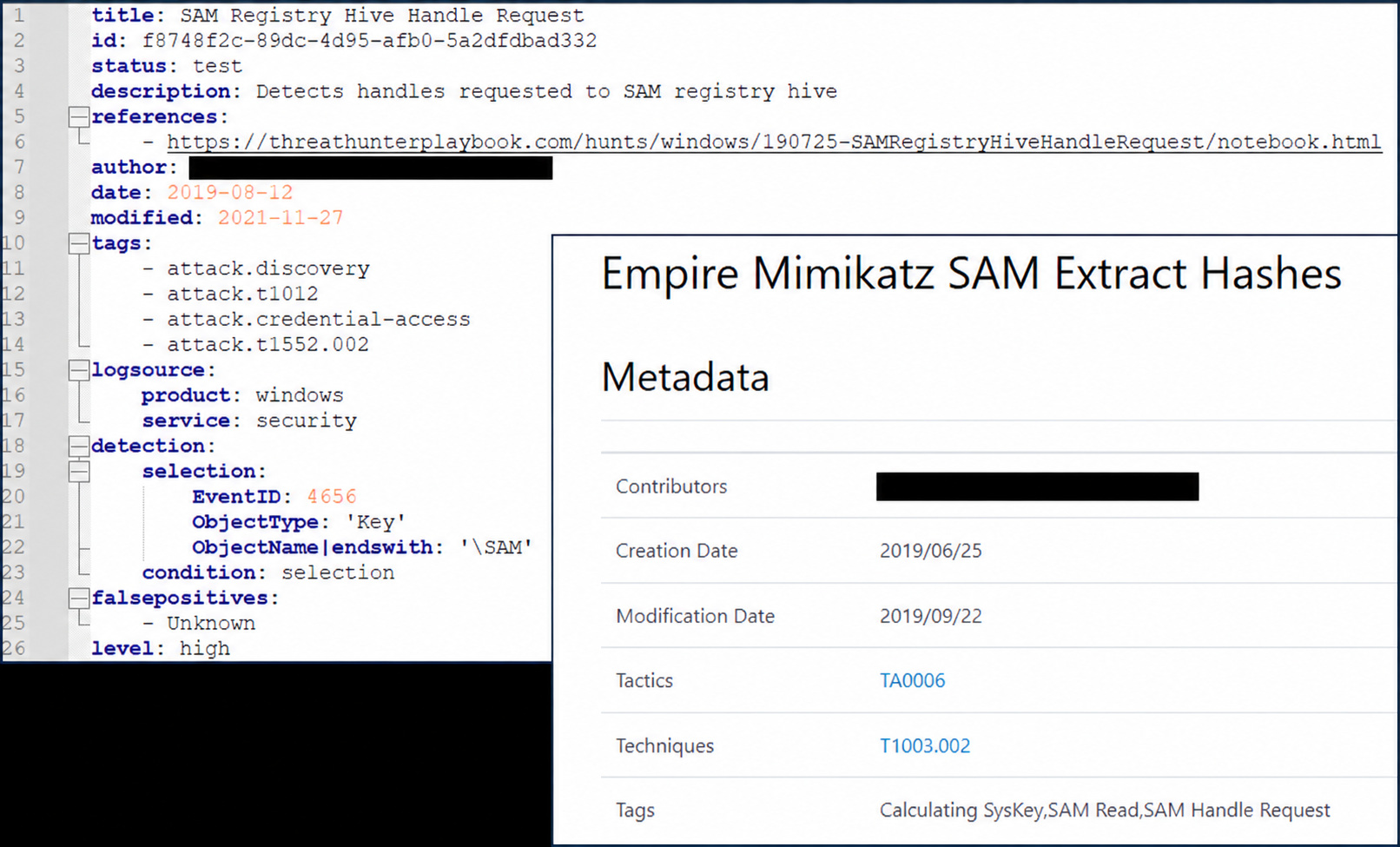Click the EventID value 4656
Screen dimensions: 1400x847
(x=332, y=496)
